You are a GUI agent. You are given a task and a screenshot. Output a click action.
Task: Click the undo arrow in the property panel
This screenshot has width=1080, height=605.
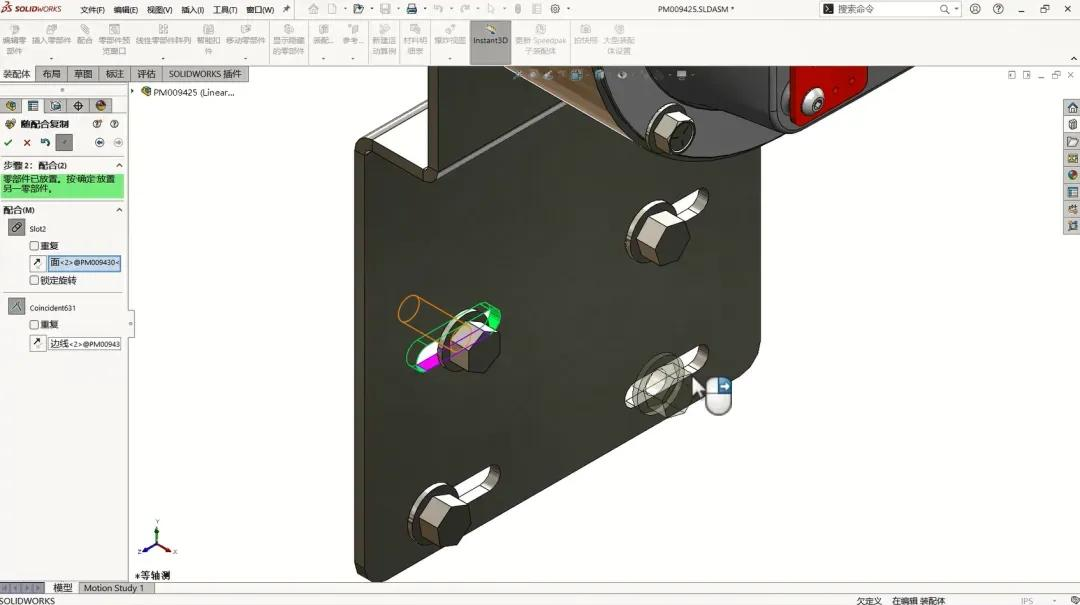(x=45, y=143)
